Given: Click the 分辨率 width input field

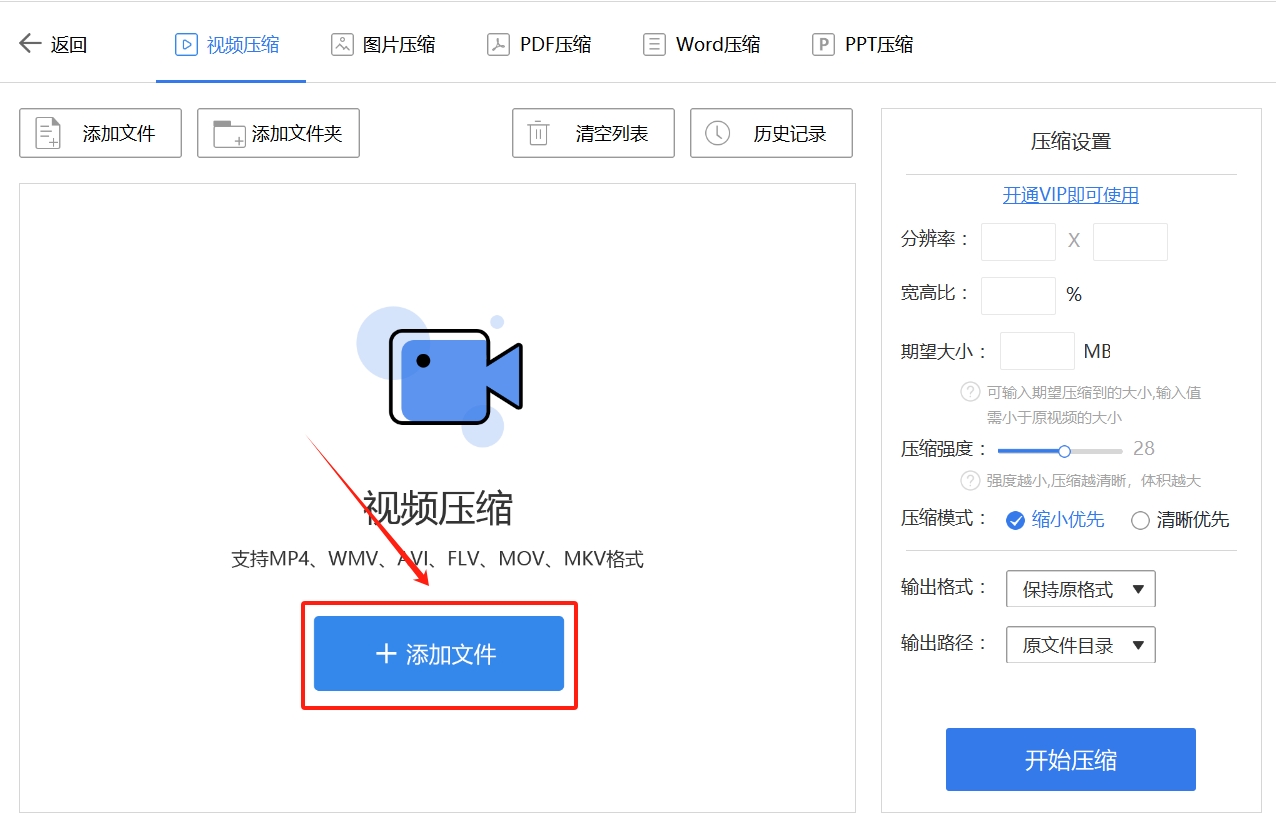Looking at the screenshot, I should pyautogui.click(x=1018, y=241).
